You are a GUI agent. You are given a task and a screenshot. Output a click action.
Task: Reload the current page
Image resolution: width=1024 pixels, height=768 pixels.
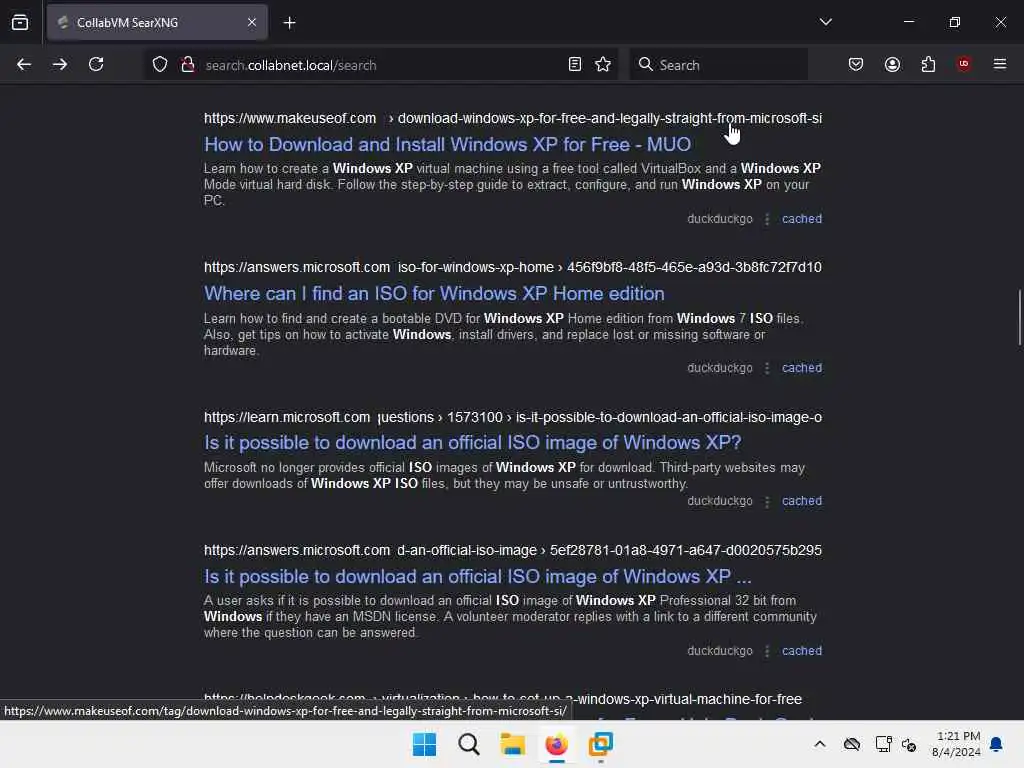tap(96, 65)
